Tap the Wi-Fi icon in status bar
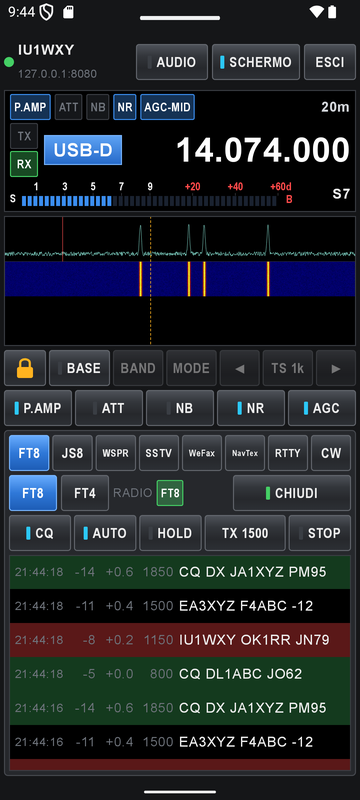Viewport: 360px width, 800px height. tap(316, 12)
